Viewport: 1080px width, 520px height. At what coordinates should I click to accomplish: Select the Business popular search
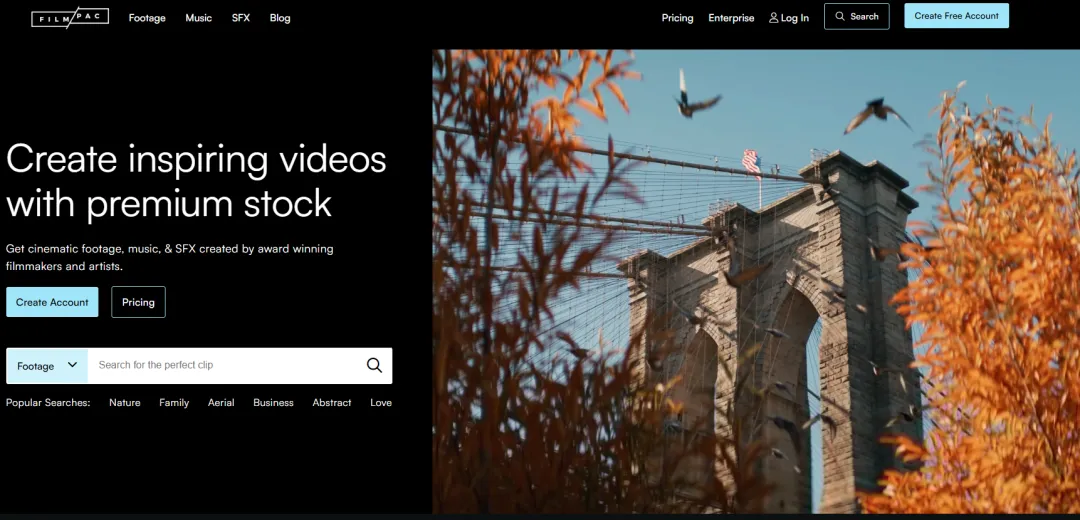point(273,403)
